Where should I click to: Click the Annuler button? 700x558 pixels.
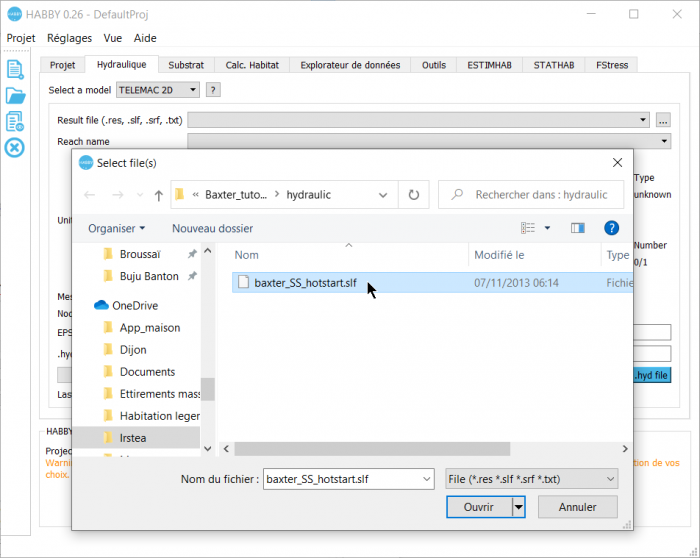coord(577,507)
